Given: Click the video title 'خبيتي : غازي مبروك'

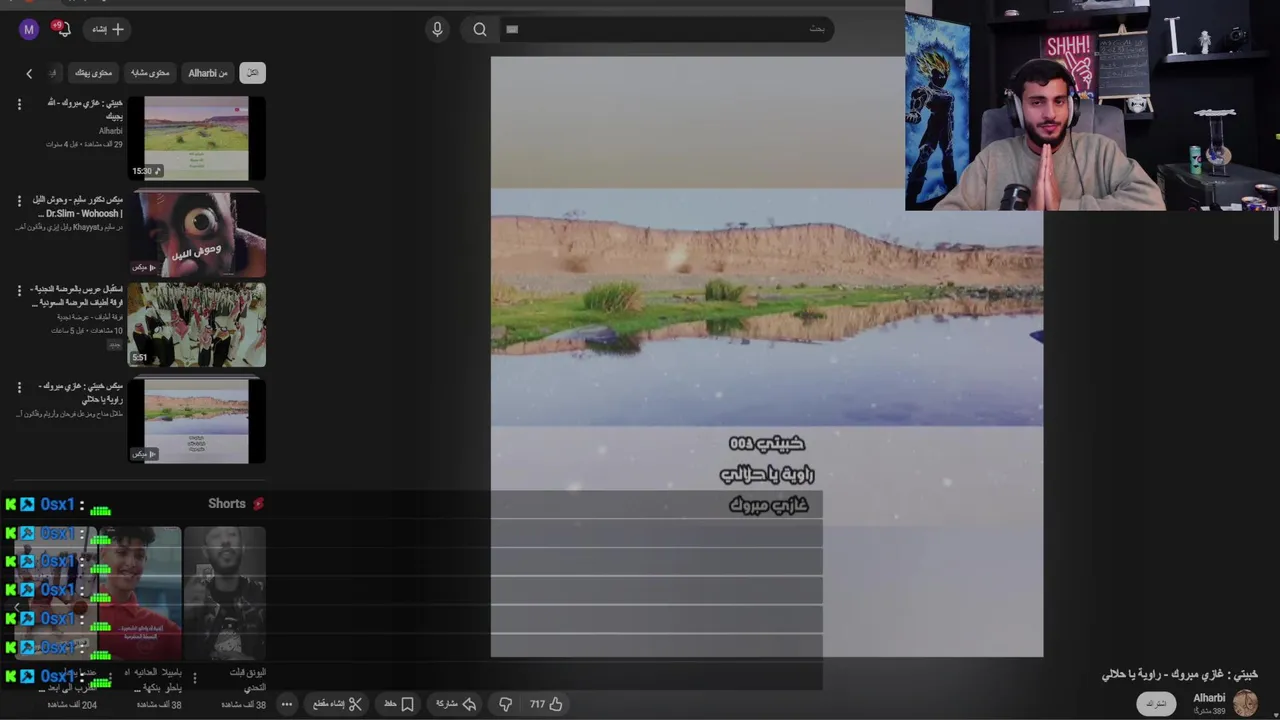Looking at the screenshot, I should (x=1180, y=674).
